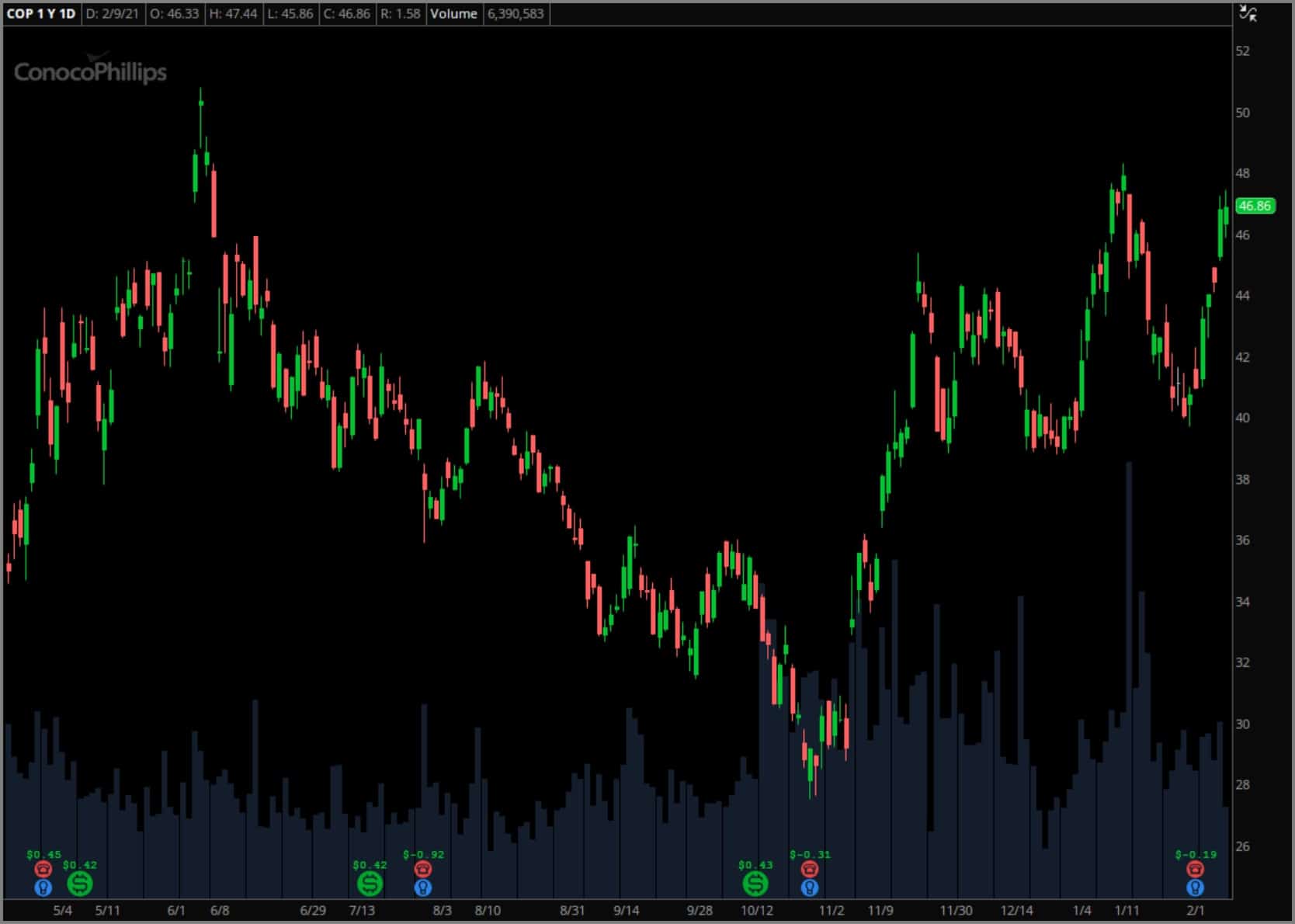
Task: Click the 6/29 date axis label
Action: [x=313, y=910]
